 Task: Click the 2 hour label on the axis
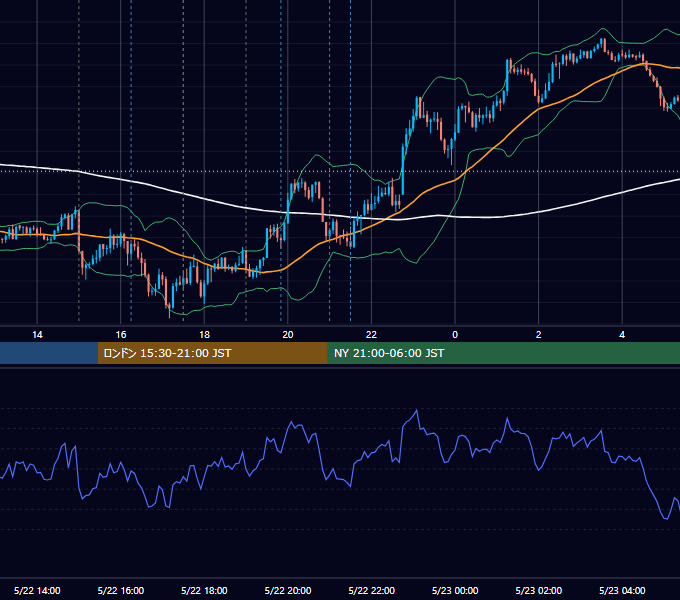tap(539, 335)
